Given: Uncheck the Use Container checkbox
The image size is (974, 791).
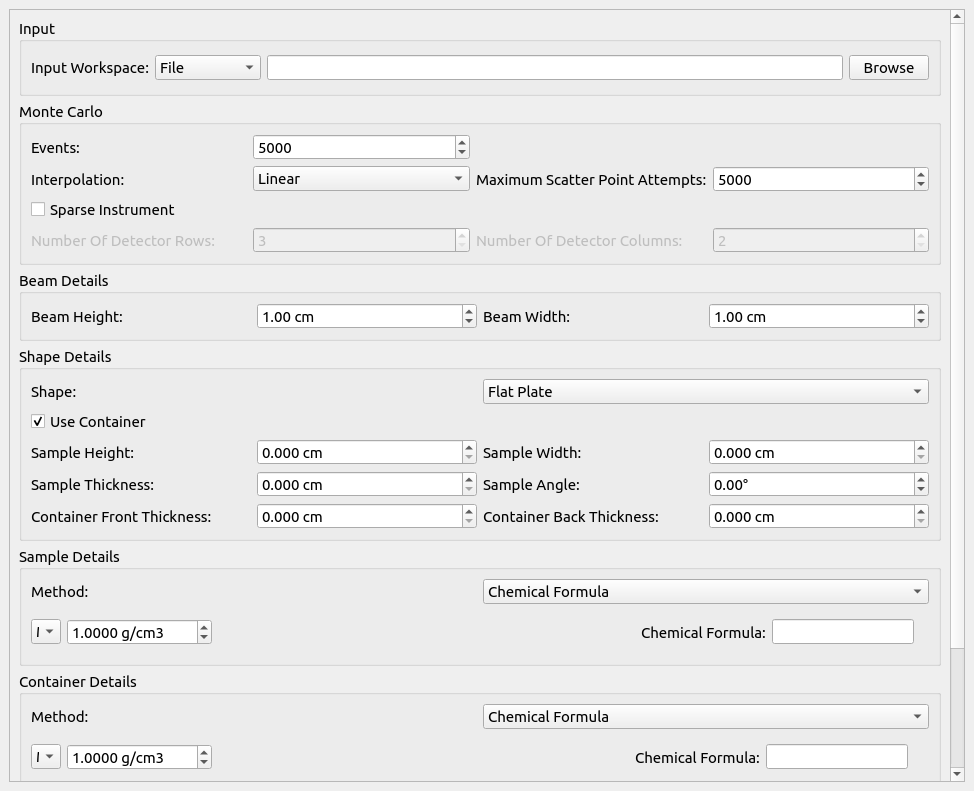Looking at the screenshot, I should [x=38, y=422].
